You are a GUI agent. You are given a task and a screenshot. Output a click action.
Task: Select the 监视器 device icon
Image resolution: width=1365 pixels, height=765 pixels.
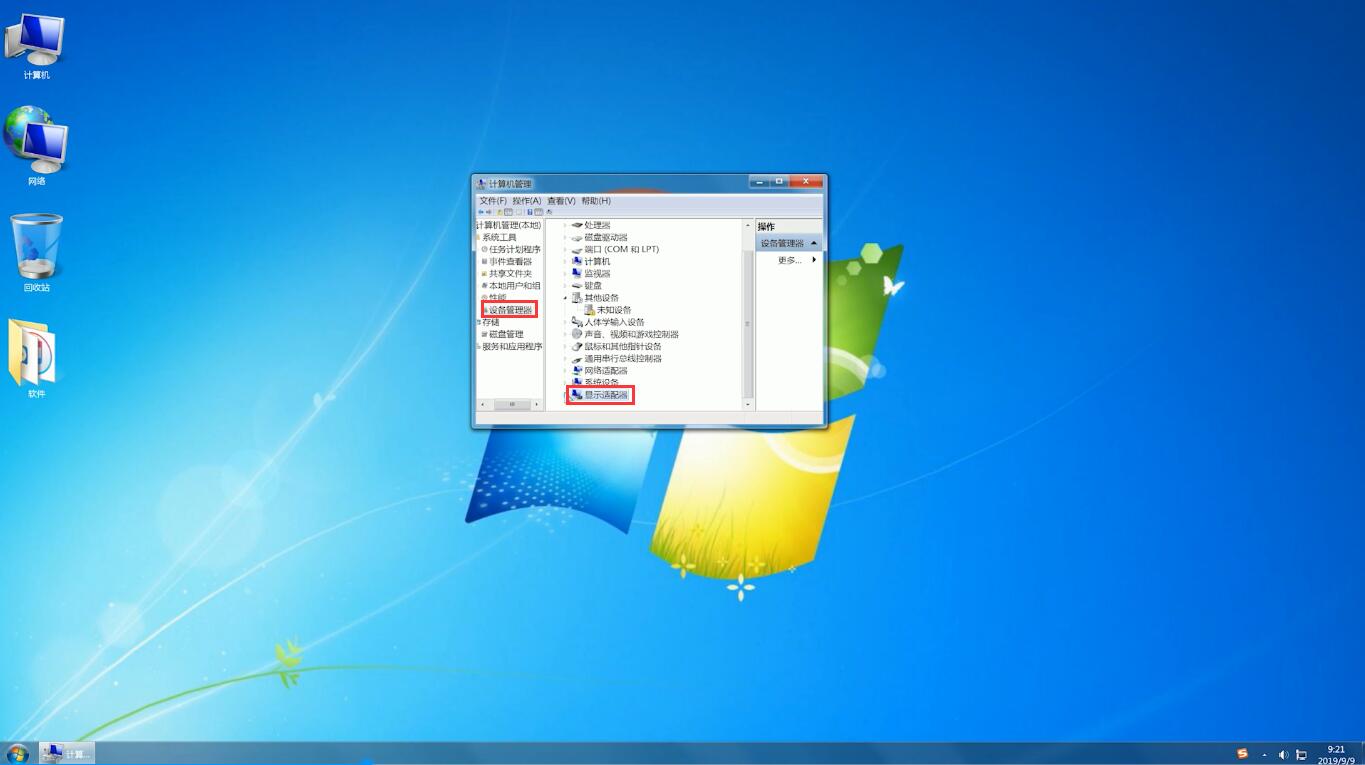577,273
